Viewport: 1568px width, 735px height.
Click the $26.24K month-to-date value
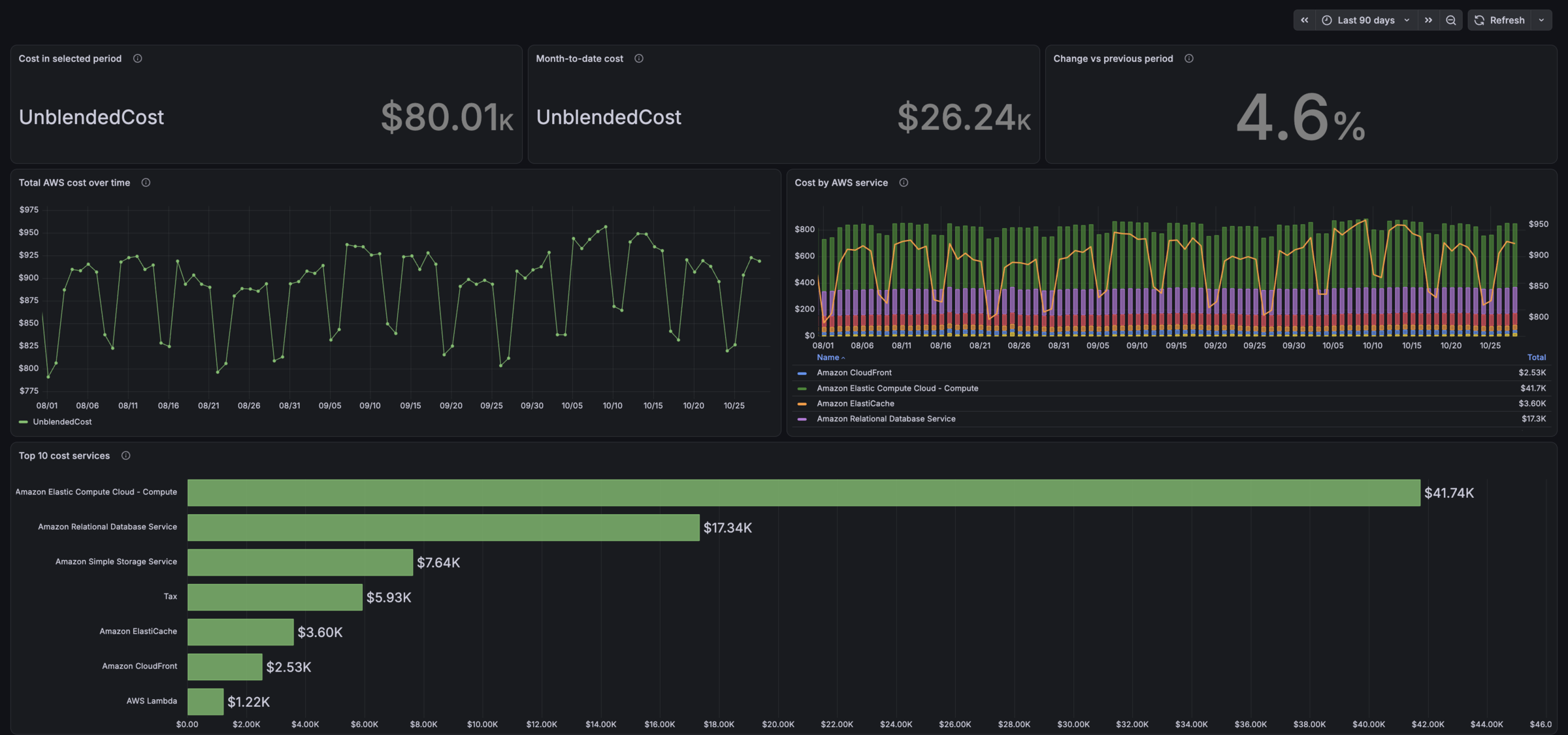pos(964,118)
